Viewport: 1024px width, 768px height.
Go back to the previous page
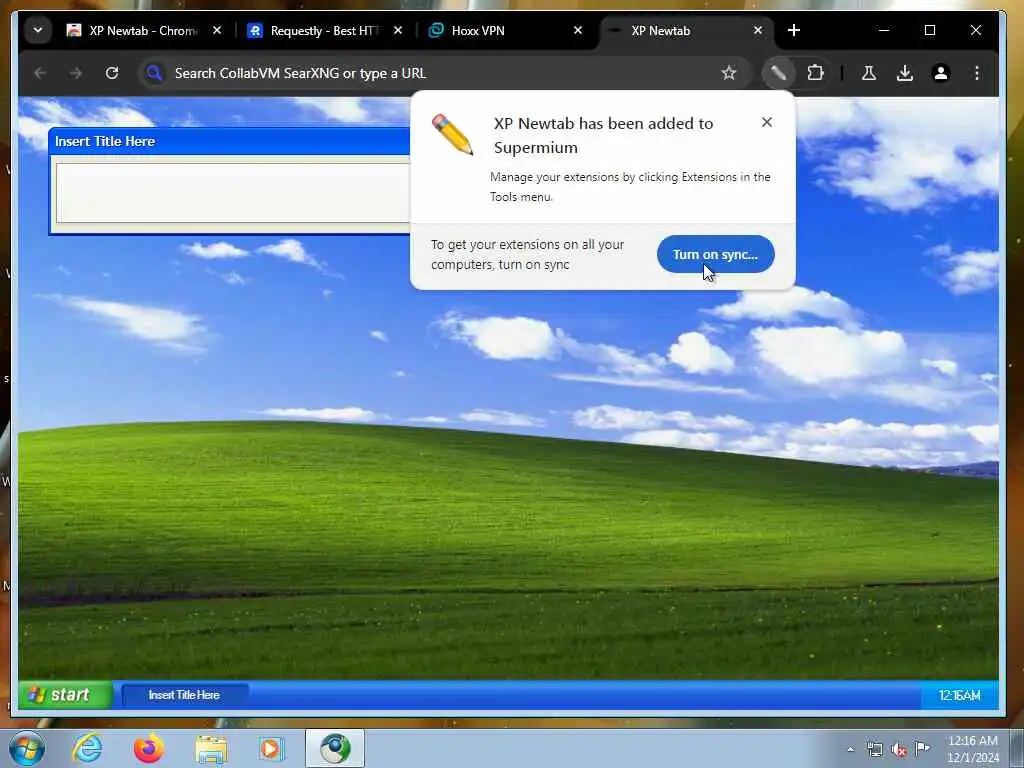[x=40, y=73]
